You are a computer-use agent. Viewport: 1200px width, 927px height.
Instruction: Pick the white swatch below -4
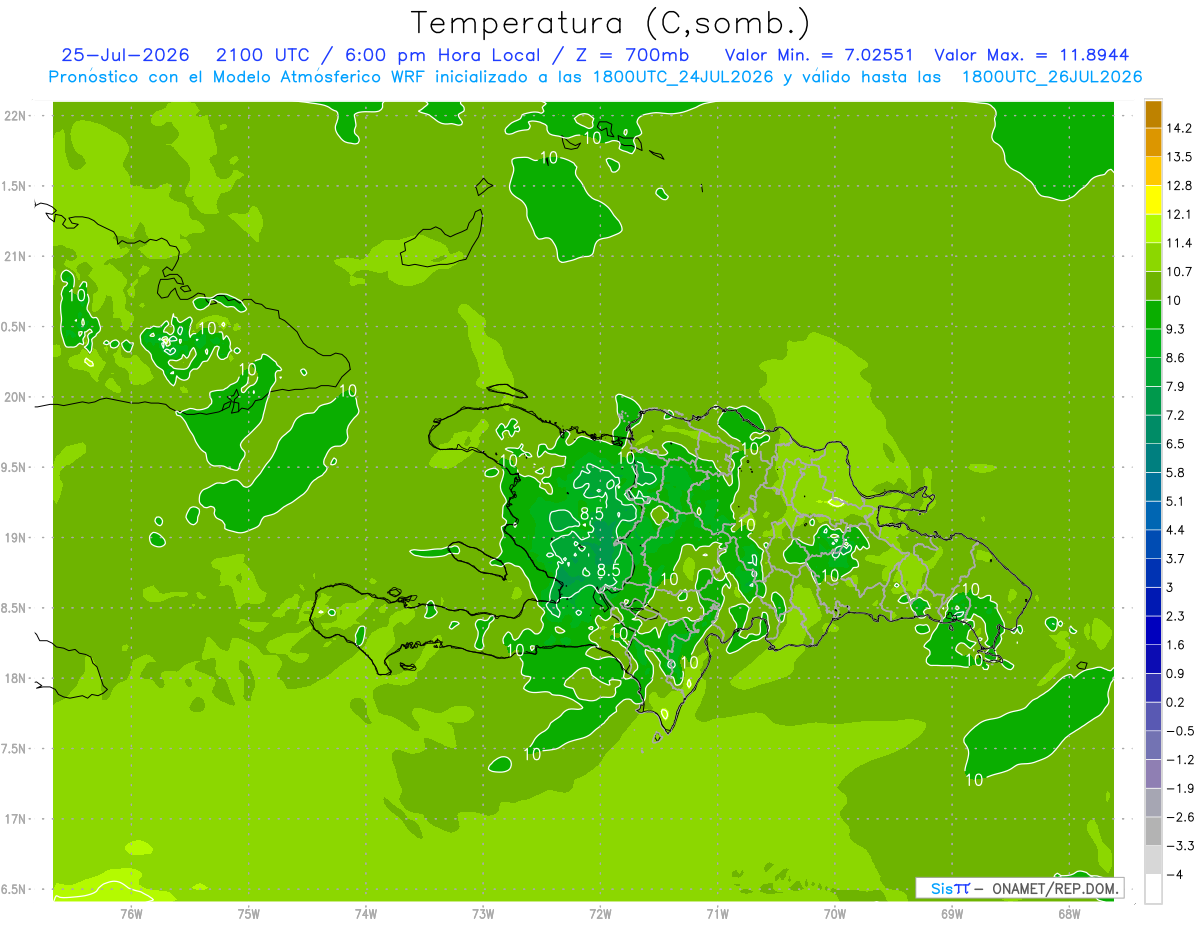pyautogui.click(x=1153, y=888)
